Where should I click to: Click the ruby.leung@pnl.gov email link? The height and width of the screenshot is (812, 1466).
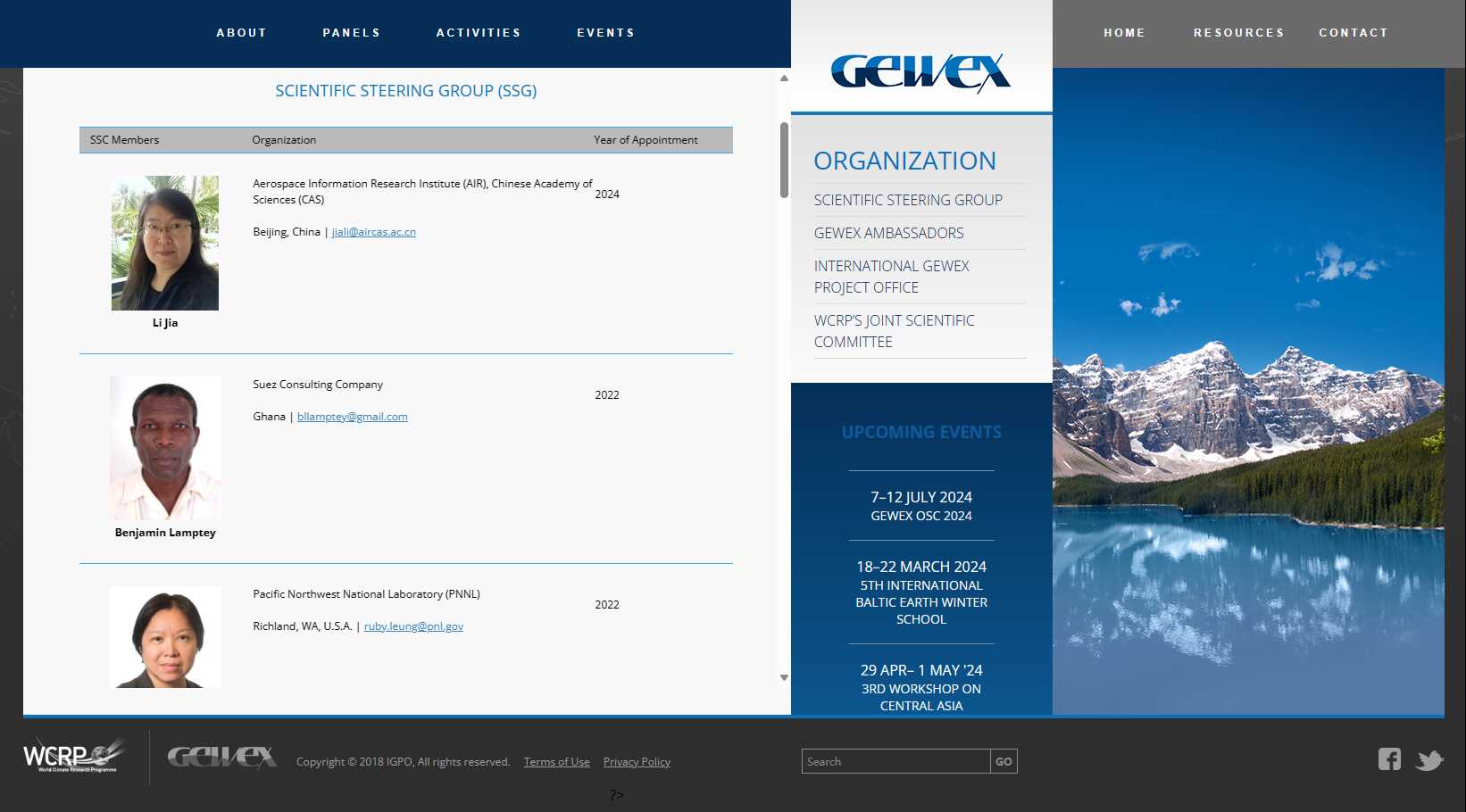pyautogui.click(x=413, y=626)
